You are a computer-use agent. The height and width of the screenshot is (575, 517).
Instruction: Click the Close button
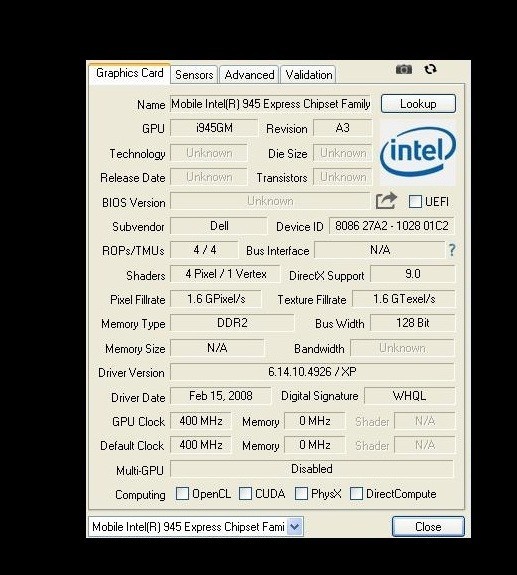(x=428, y=527)
